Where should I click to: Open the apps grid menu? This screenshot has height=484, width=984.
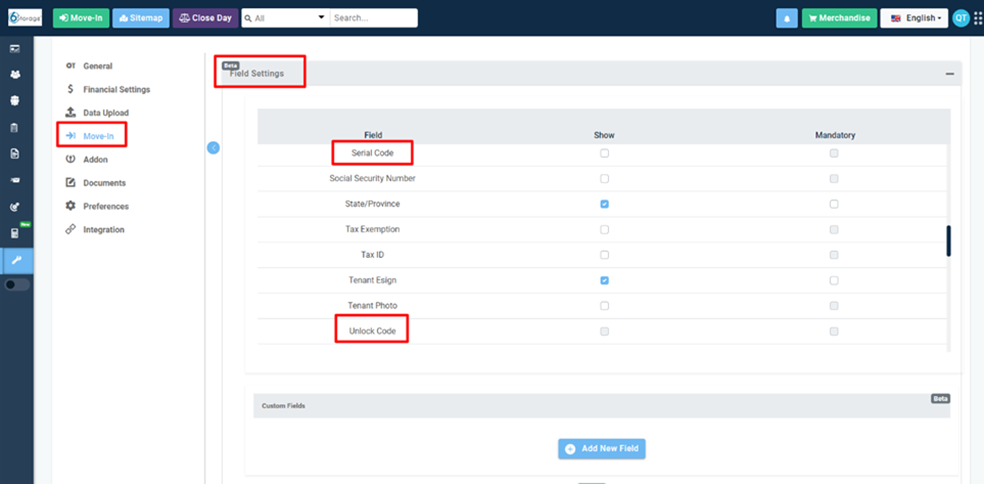point(978,19)
